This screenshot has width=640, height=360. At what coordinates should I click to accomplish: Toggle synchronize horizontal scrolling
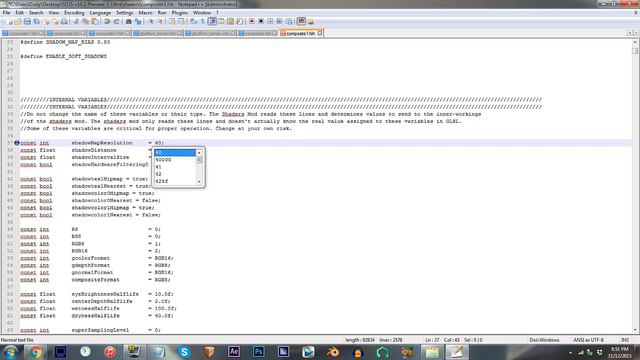click(181, 21)
